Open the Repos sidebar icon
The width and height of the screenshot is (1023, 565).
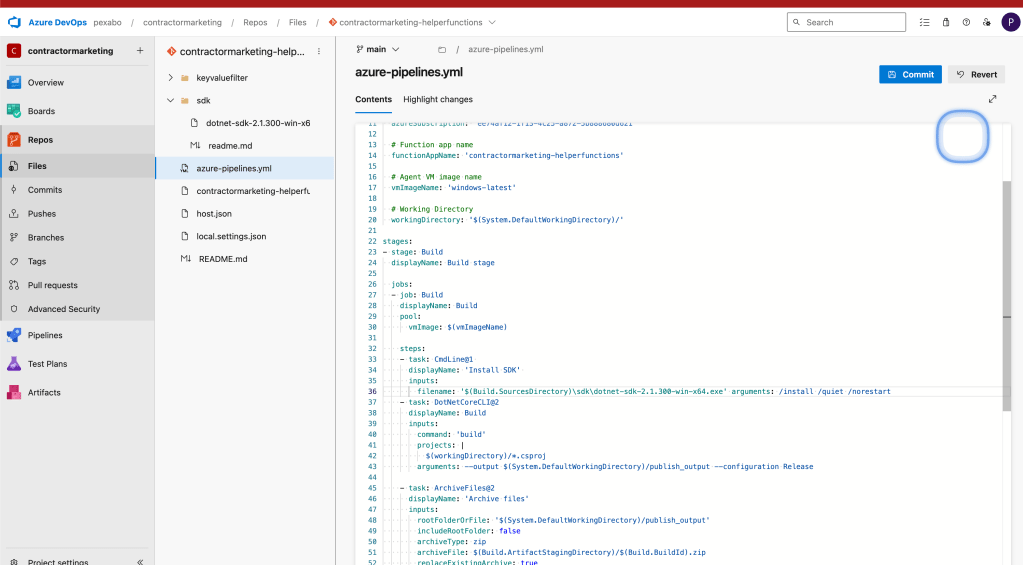tap(14, 140)
